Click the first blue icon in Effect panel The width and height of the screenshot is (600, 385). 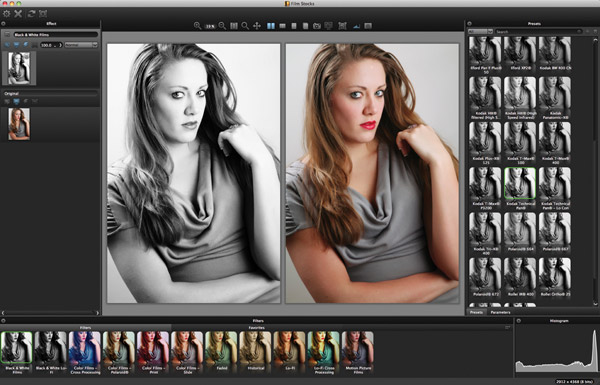7,45
